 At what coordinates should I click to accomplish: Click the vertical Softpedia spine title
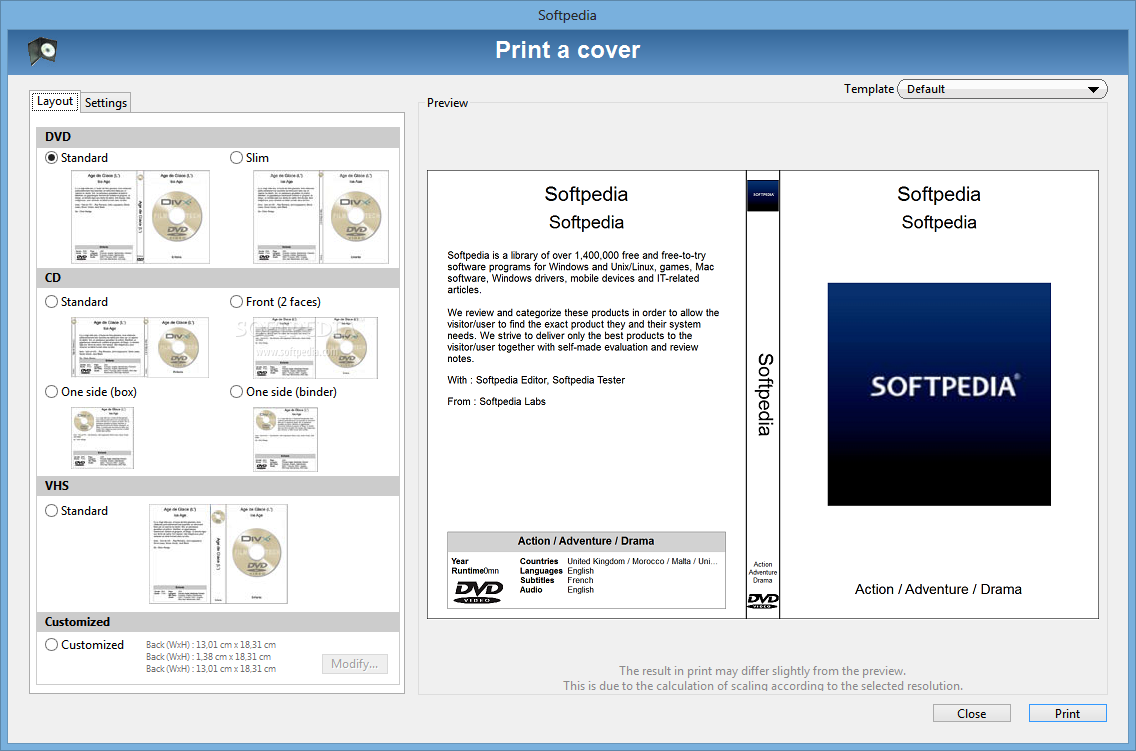(x=764, y=395)
